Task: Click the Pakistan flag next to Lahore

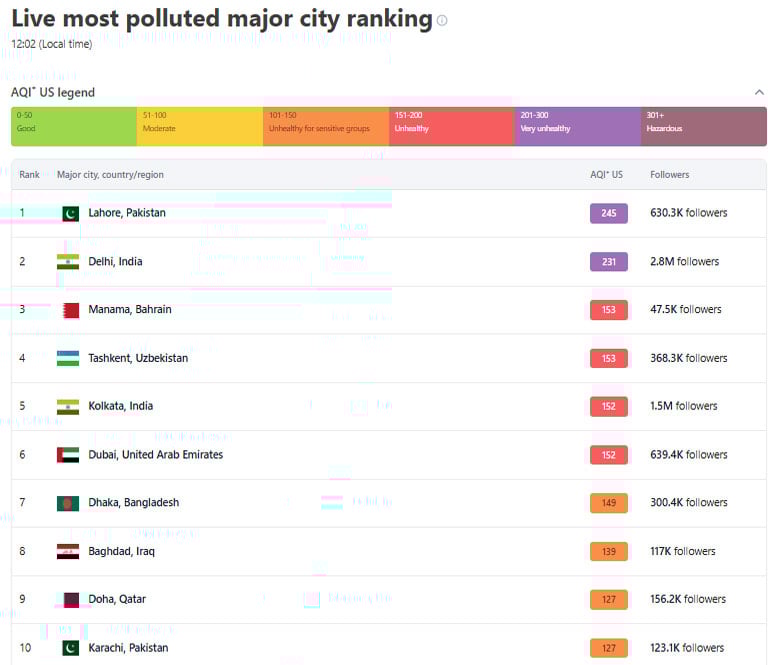Action: pos(69,213)
